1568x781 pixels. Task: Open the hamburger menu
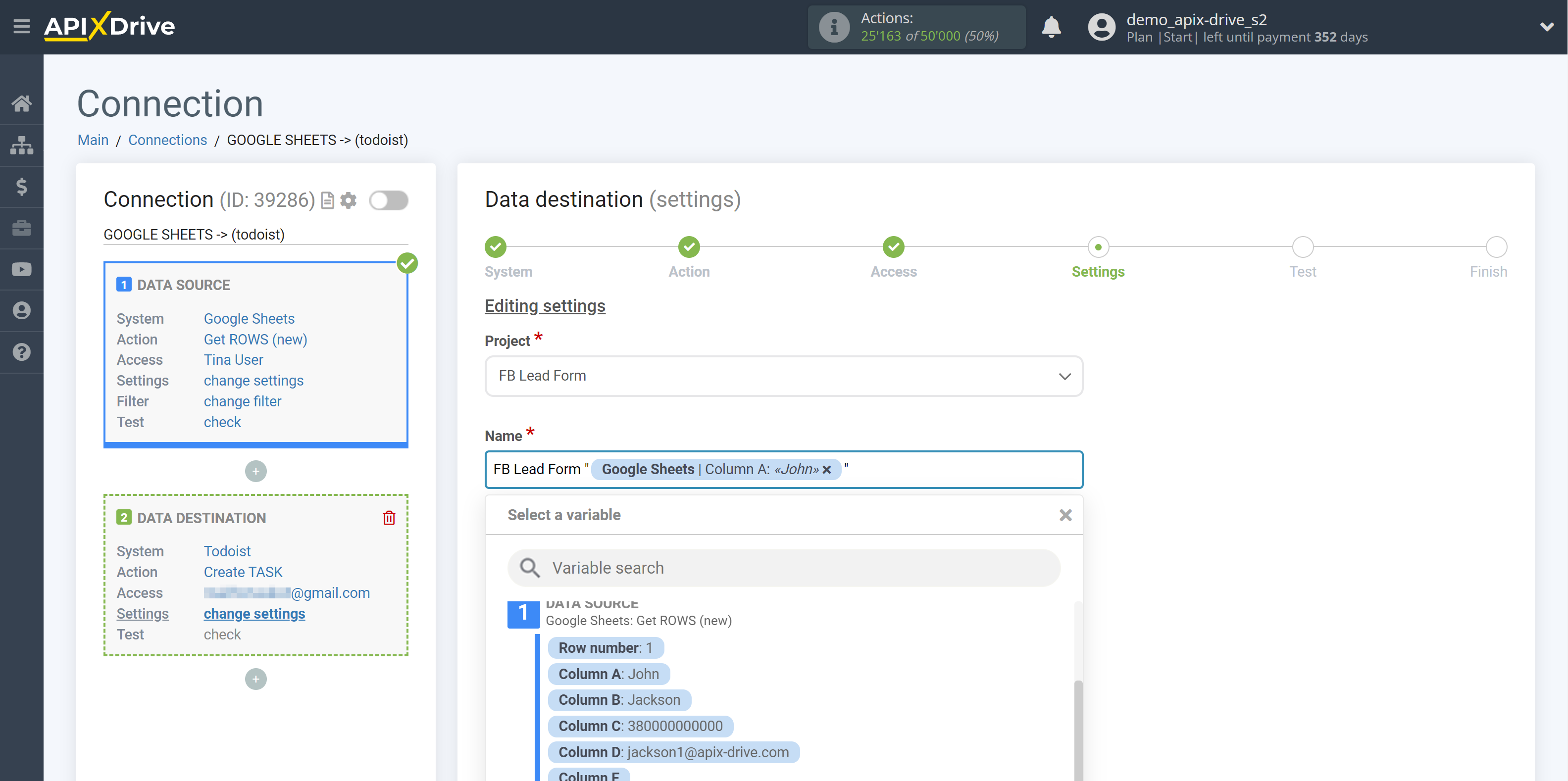(22, 26)
